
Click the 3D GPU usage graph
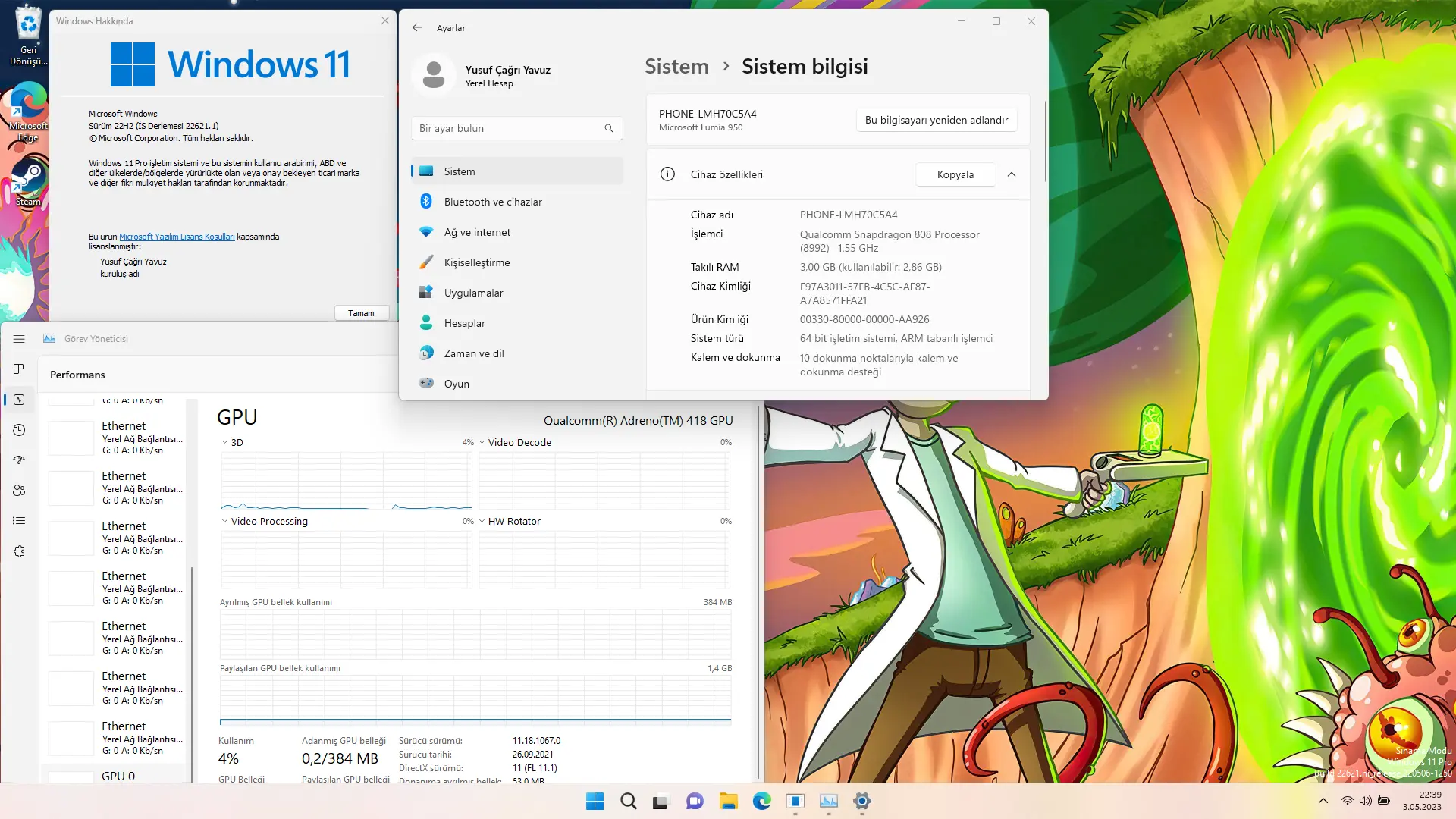[x=347, y=481]
